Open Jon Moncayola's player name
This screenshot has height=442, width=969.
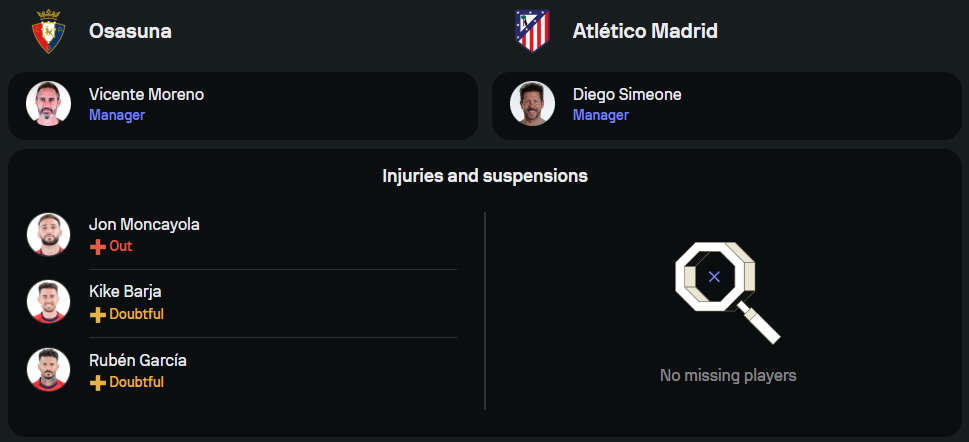click(144, 224)
